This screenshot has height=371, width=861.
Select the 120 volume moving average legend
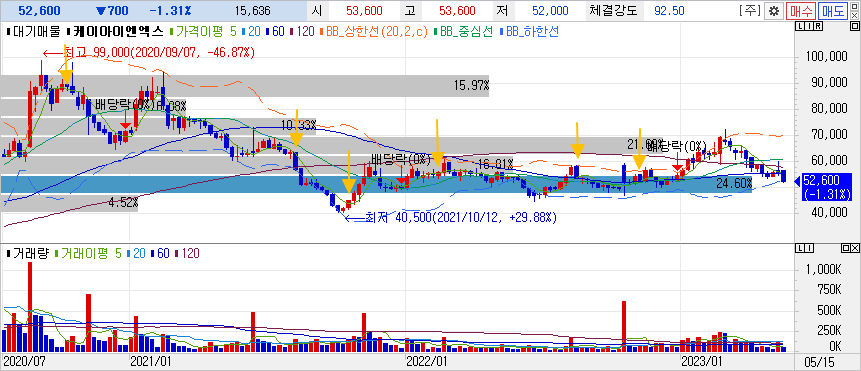pyautogui.click(x=187, y=254)
